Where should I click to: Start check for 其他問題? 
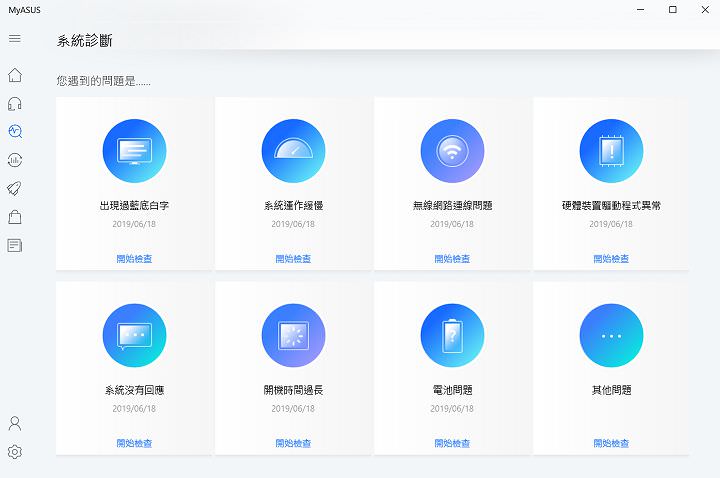click(x=611, y=443)
